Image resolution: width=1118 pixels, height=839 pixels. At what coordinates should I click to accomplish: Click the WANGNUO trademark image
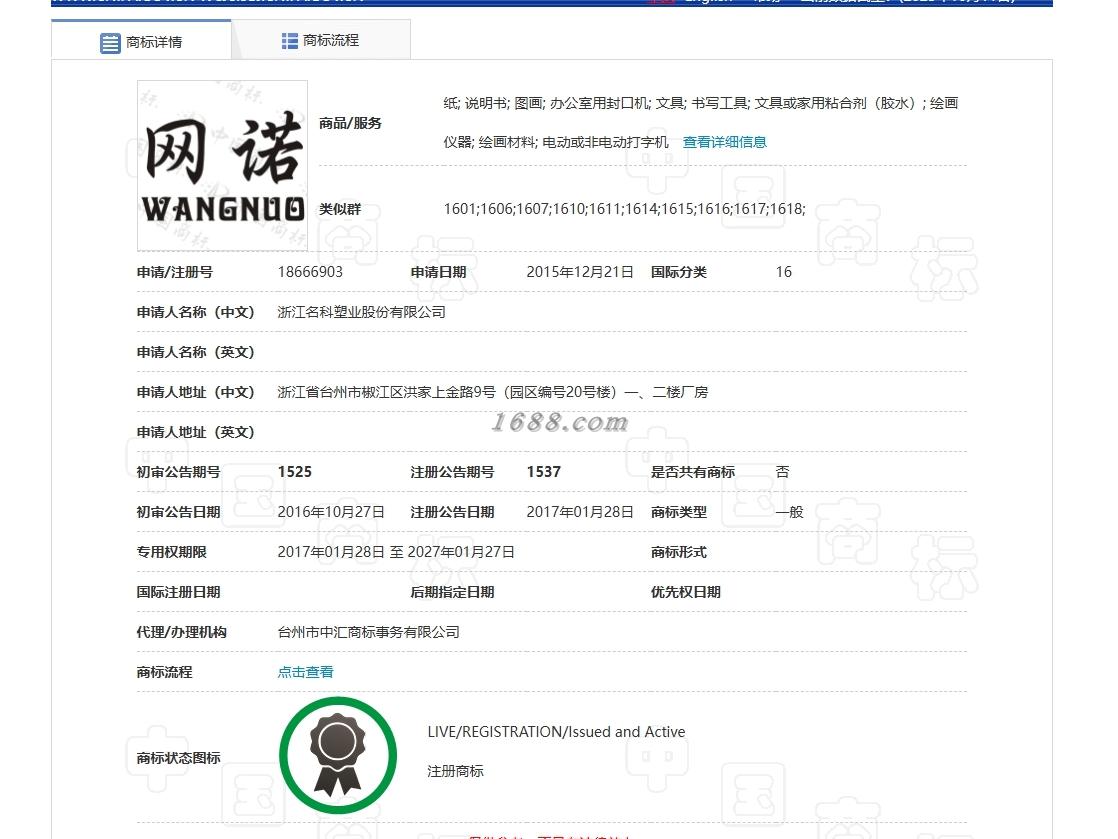222,165
